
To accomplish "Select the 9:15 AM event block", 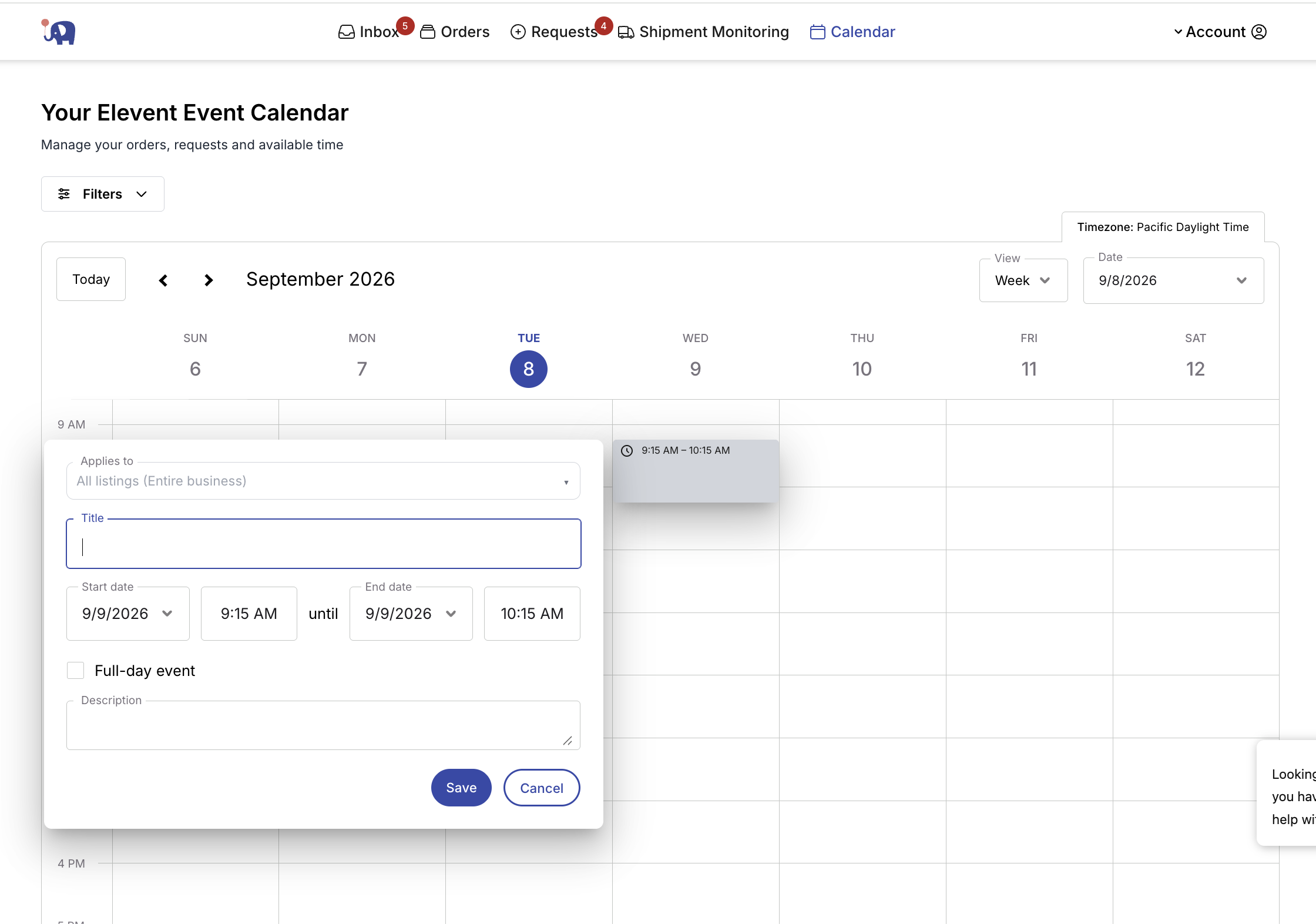I will [696, 471].
